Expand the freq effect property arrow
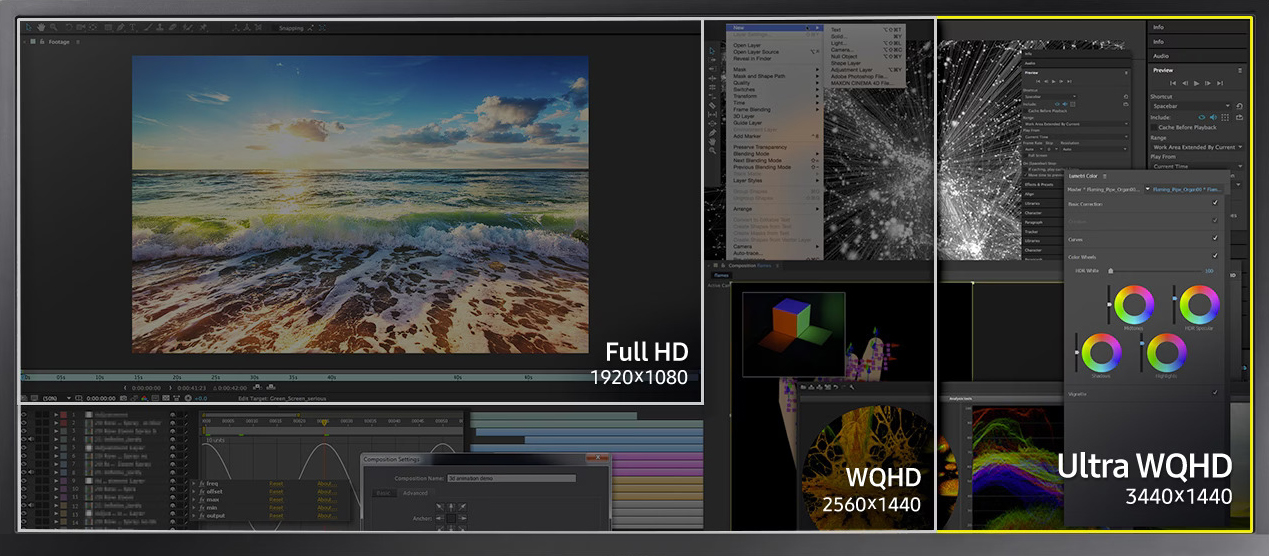The width and height of the screenshot is (1269, 556). [194, 483]
